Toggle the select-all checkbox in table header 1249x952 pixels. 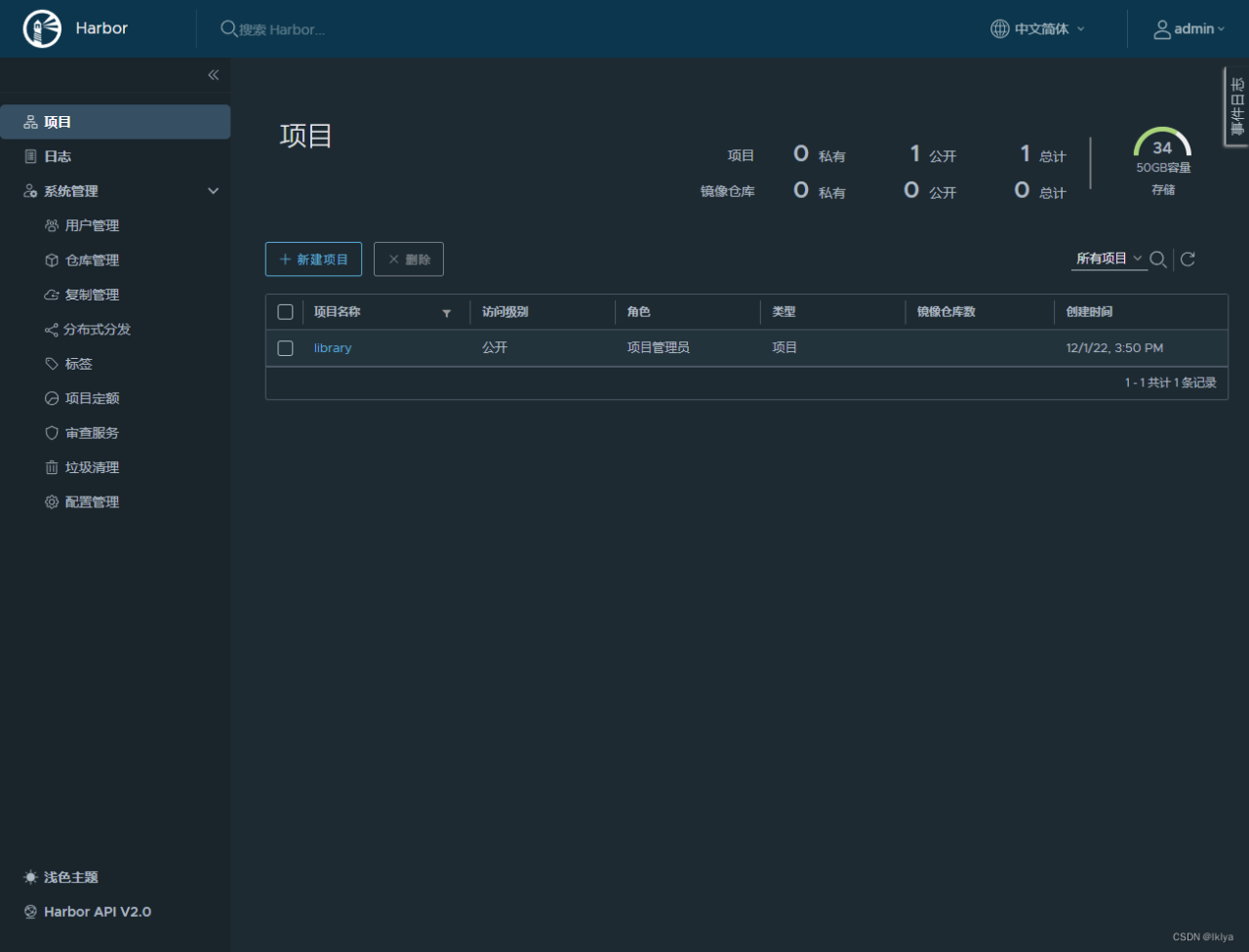coord(285,312)
